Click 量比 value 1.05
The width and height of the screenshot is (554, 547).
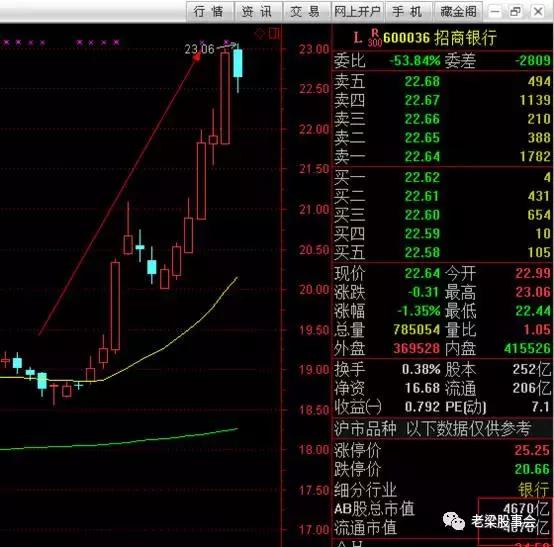click(x=537, y=329)
